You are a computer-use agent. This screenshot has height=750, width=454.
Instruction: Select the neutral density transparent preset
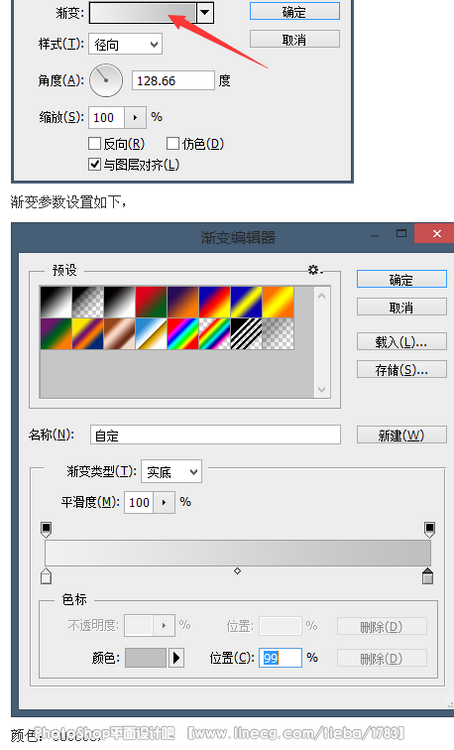278,333
